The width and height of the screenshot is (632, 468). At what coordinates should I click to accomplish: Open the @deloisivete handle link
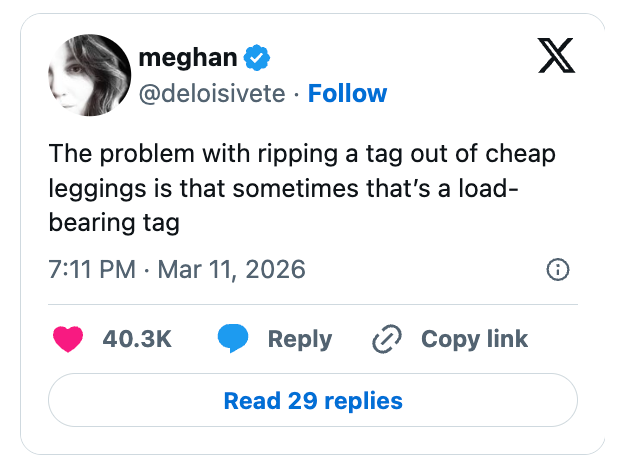click(x=213, y=94)
